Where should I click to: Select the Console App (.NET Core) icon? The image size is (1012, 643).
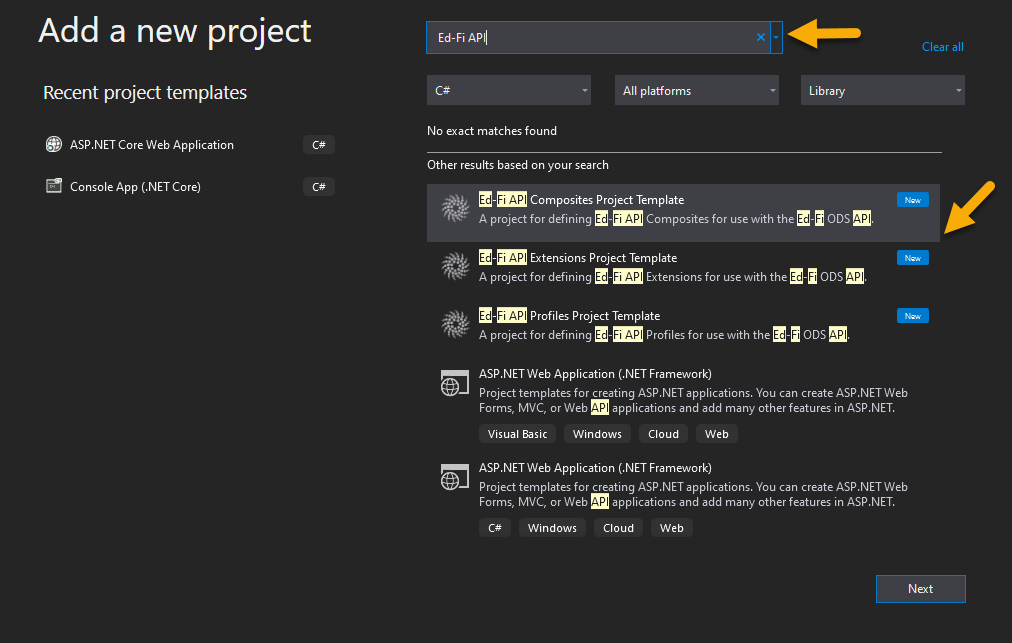53,186
